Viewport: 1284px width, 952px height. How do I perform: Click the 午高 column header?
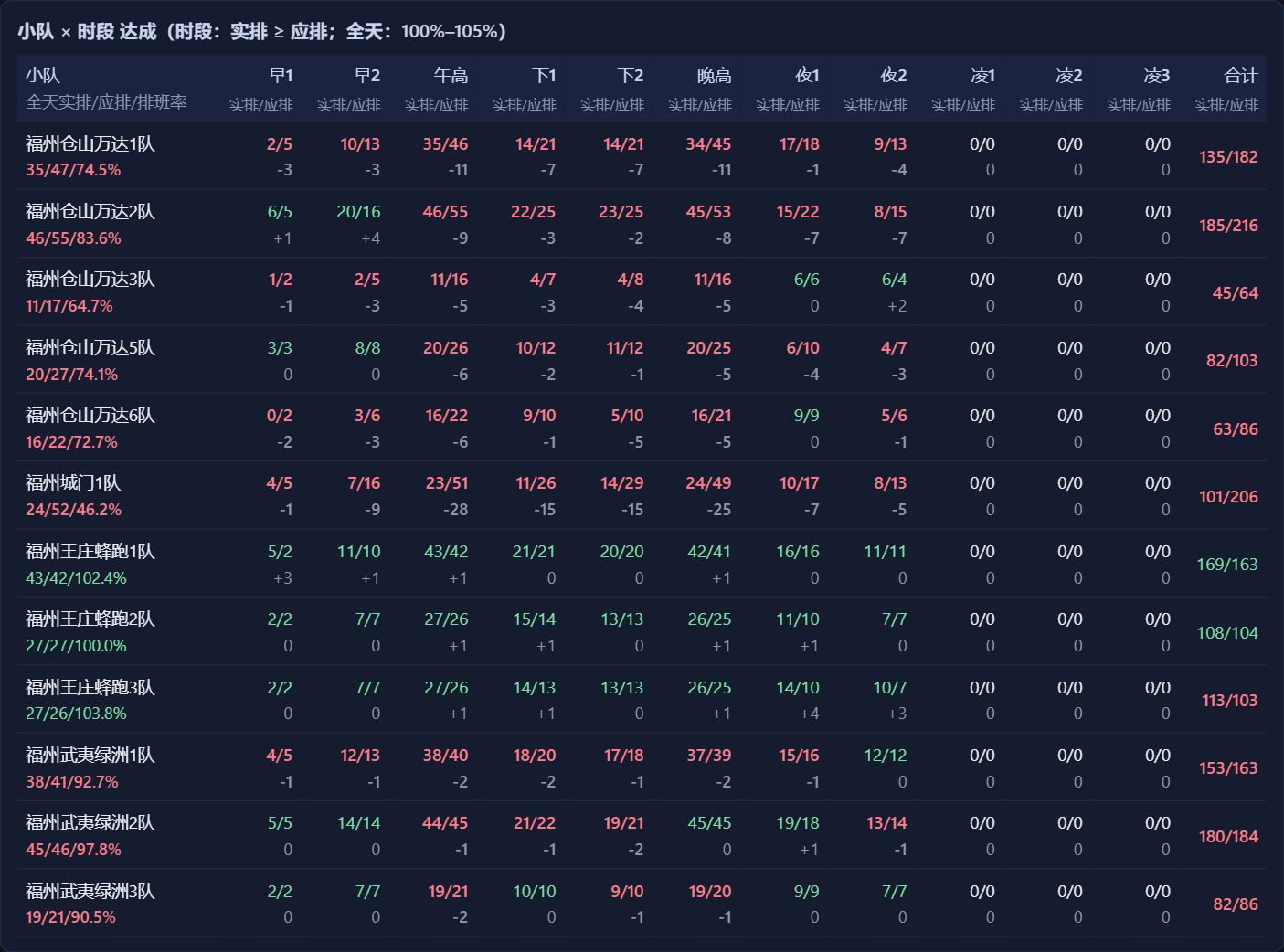(x=451, y=76)
